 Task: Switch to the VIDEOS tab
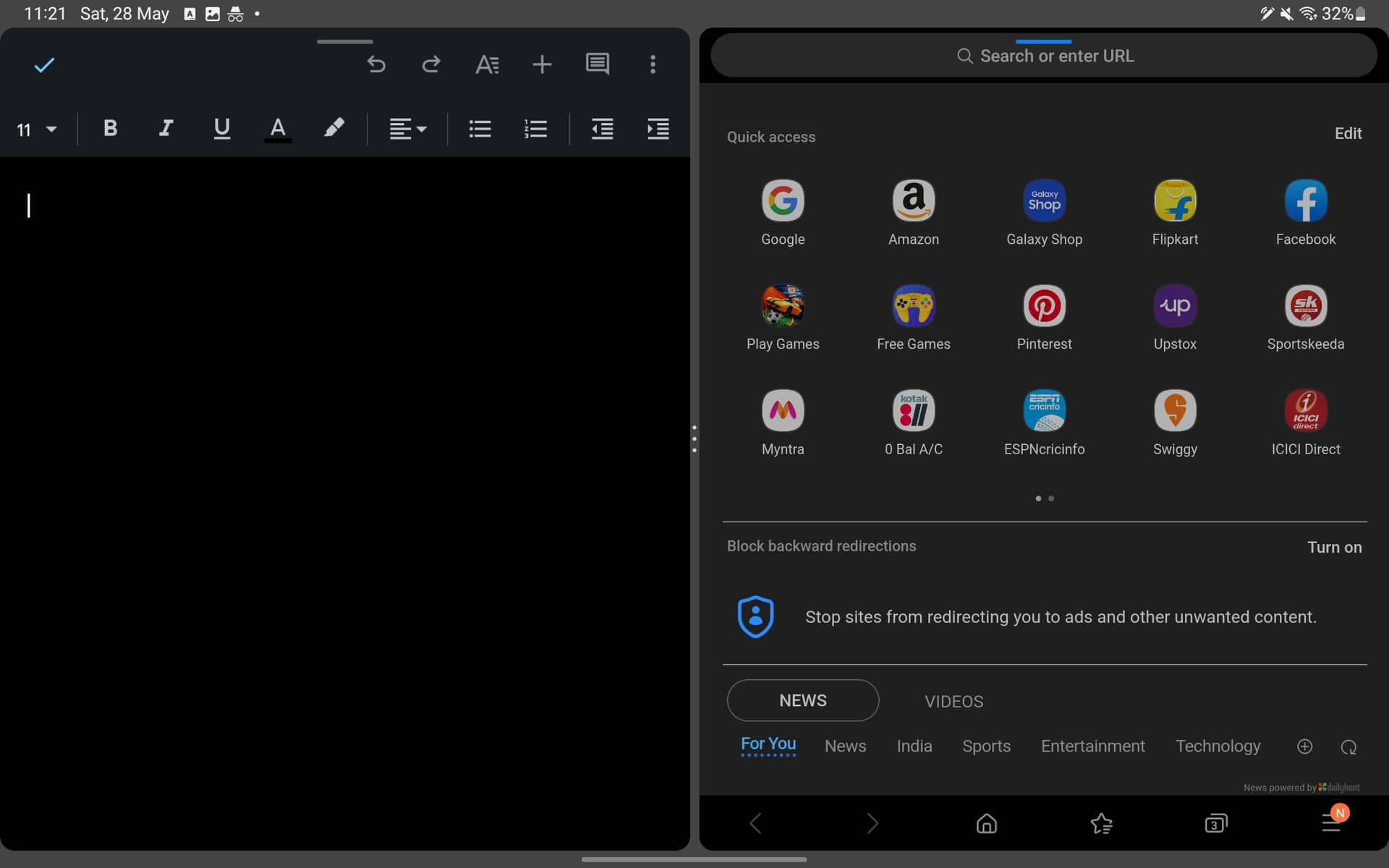(953, 700)
